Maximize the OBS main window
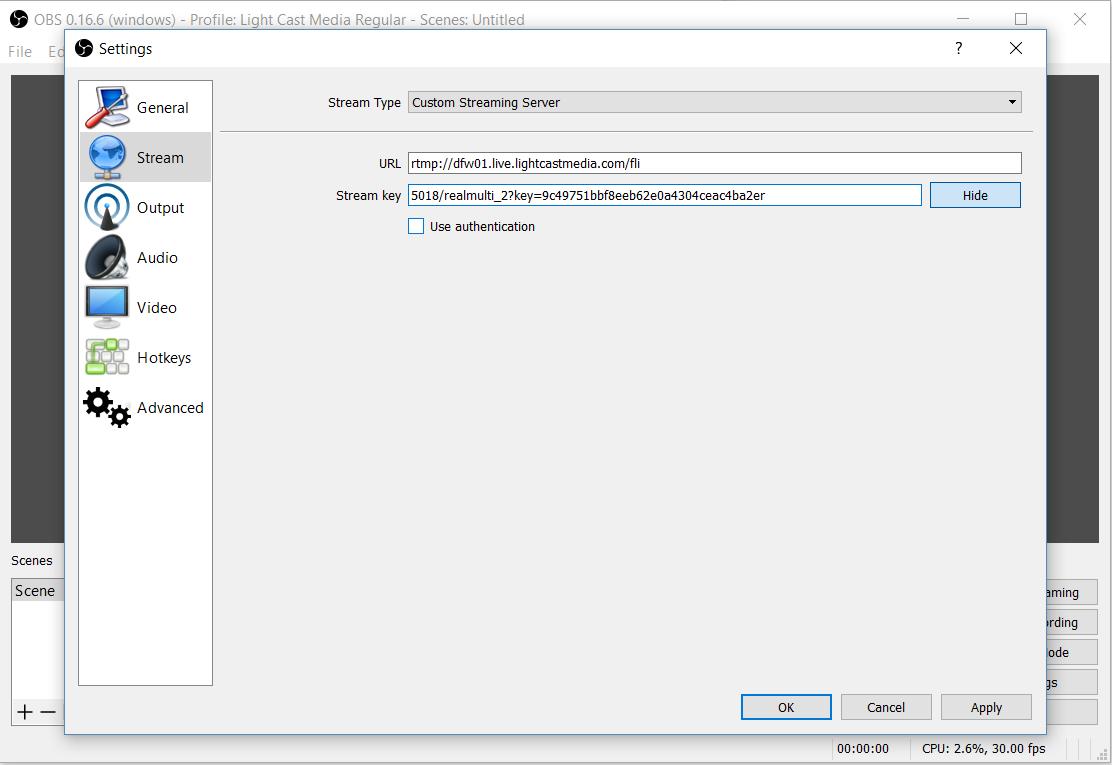The width and height of the screenshot is (1112, 765). pos(1021,19)
